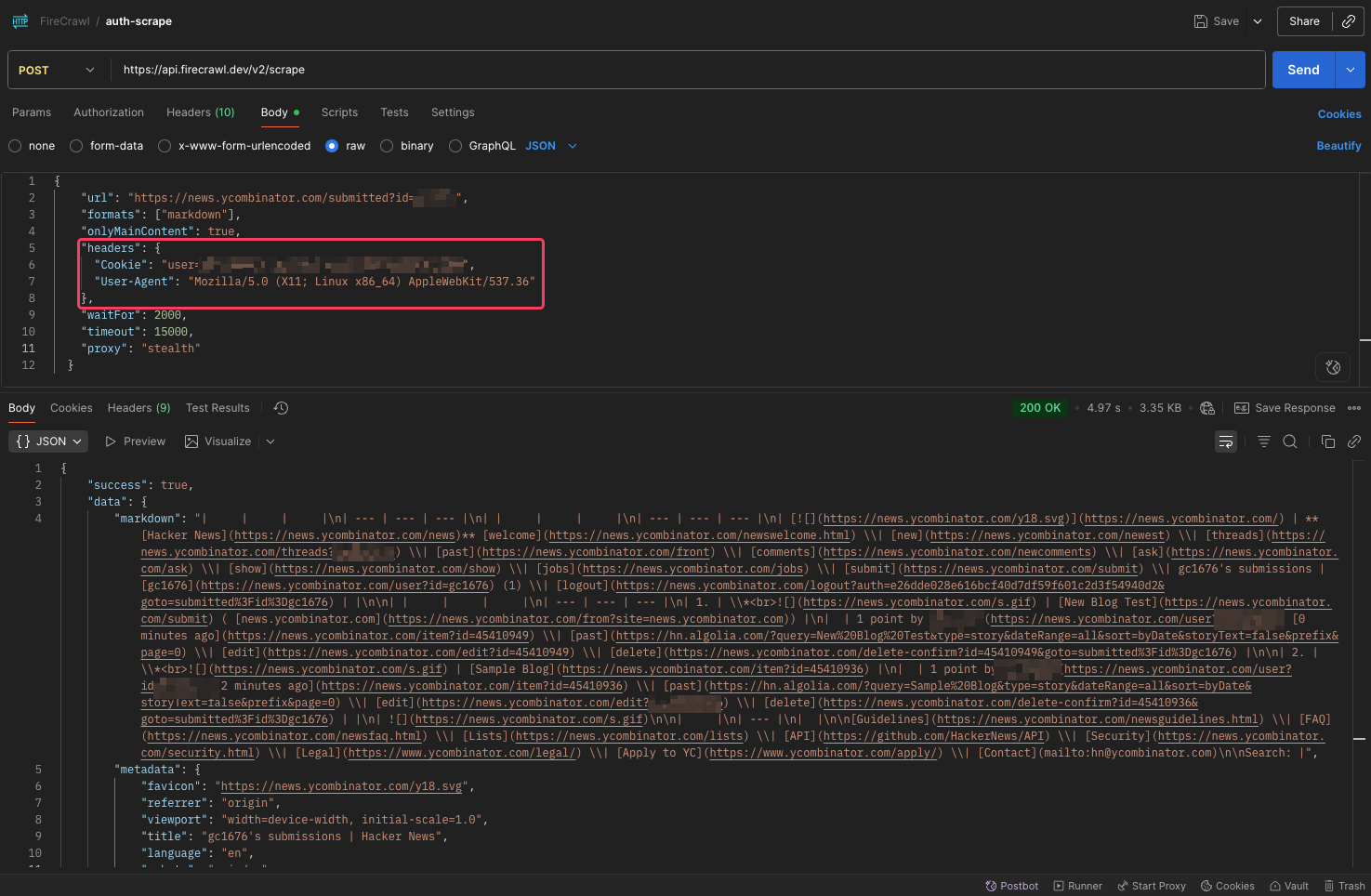Screen dimensions: 1371x896
Task: Copy the response body with the copy icon
Action: click(1328, 441)
